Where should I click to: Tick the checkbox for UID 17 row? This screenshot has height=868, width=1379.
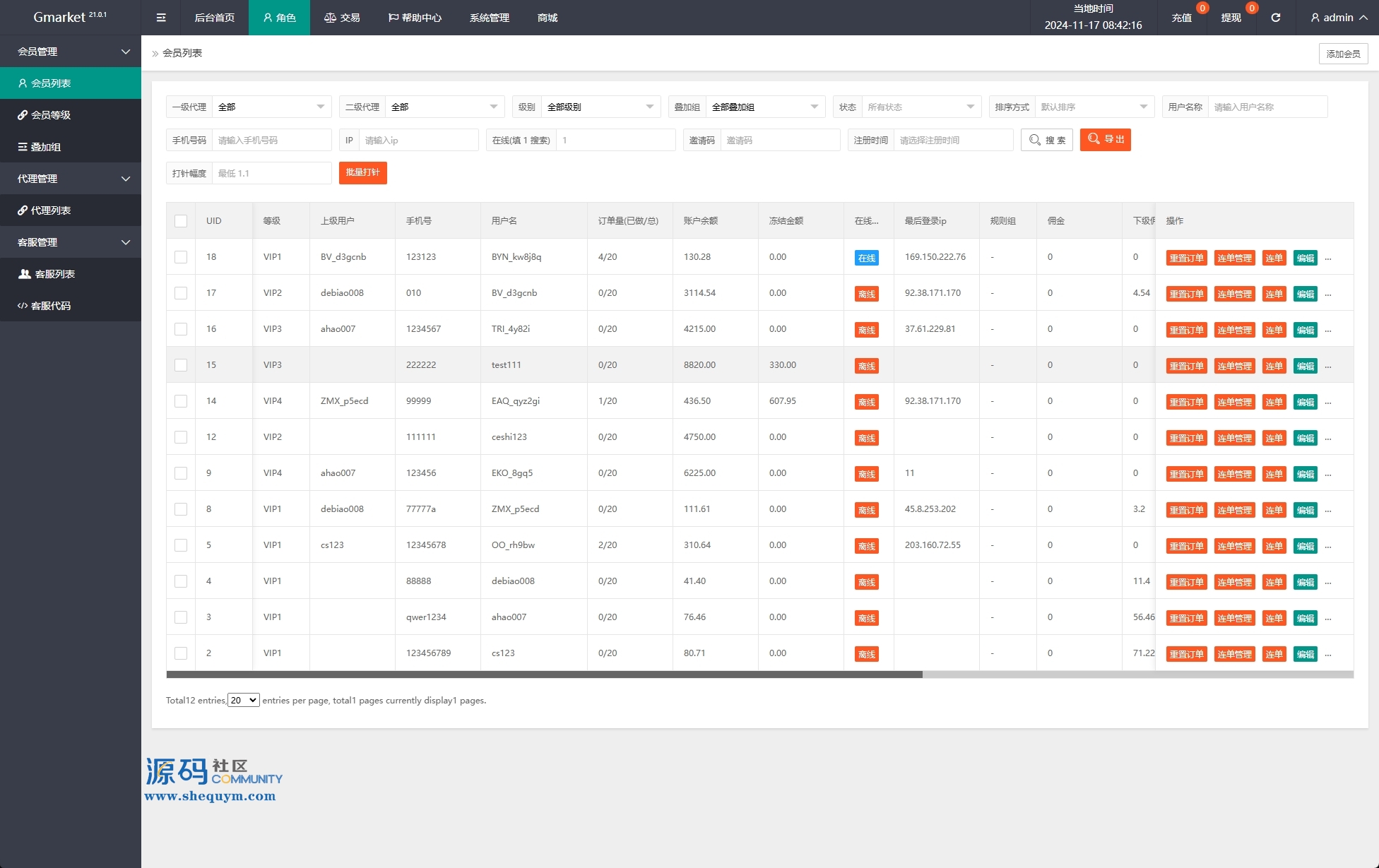181,293
